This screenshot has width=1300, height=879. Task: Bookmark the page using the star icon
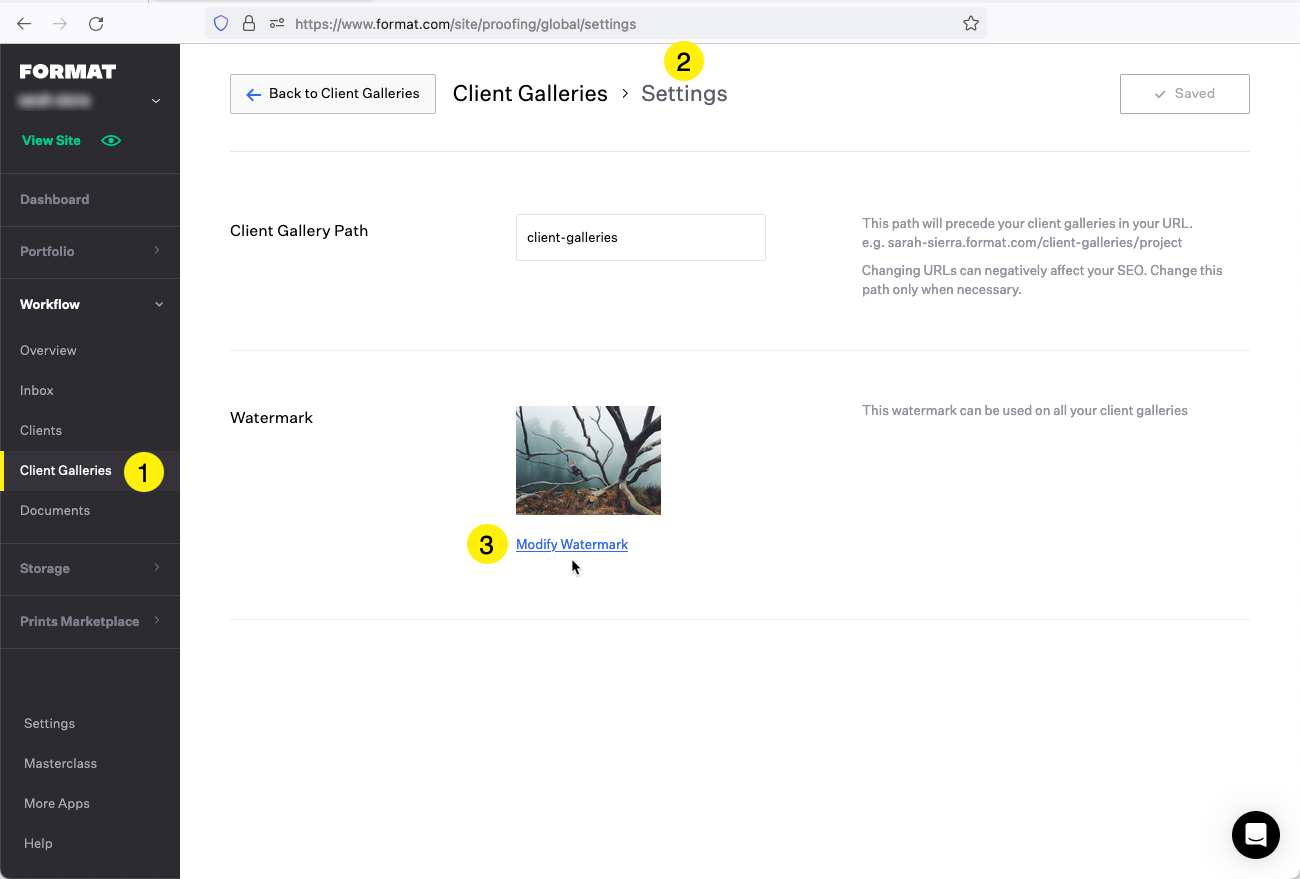(x=970, y=23)
